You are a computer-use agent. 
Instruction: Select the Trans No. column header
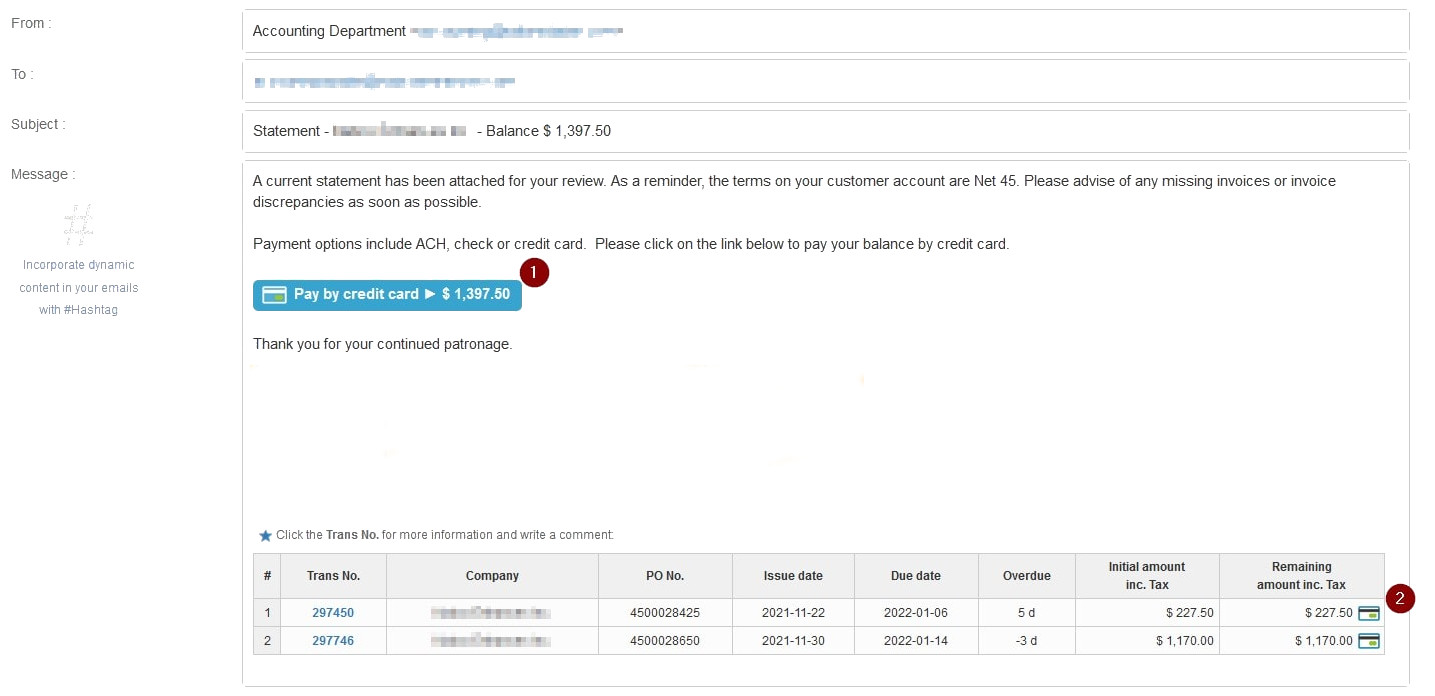(x=333, y=576)
